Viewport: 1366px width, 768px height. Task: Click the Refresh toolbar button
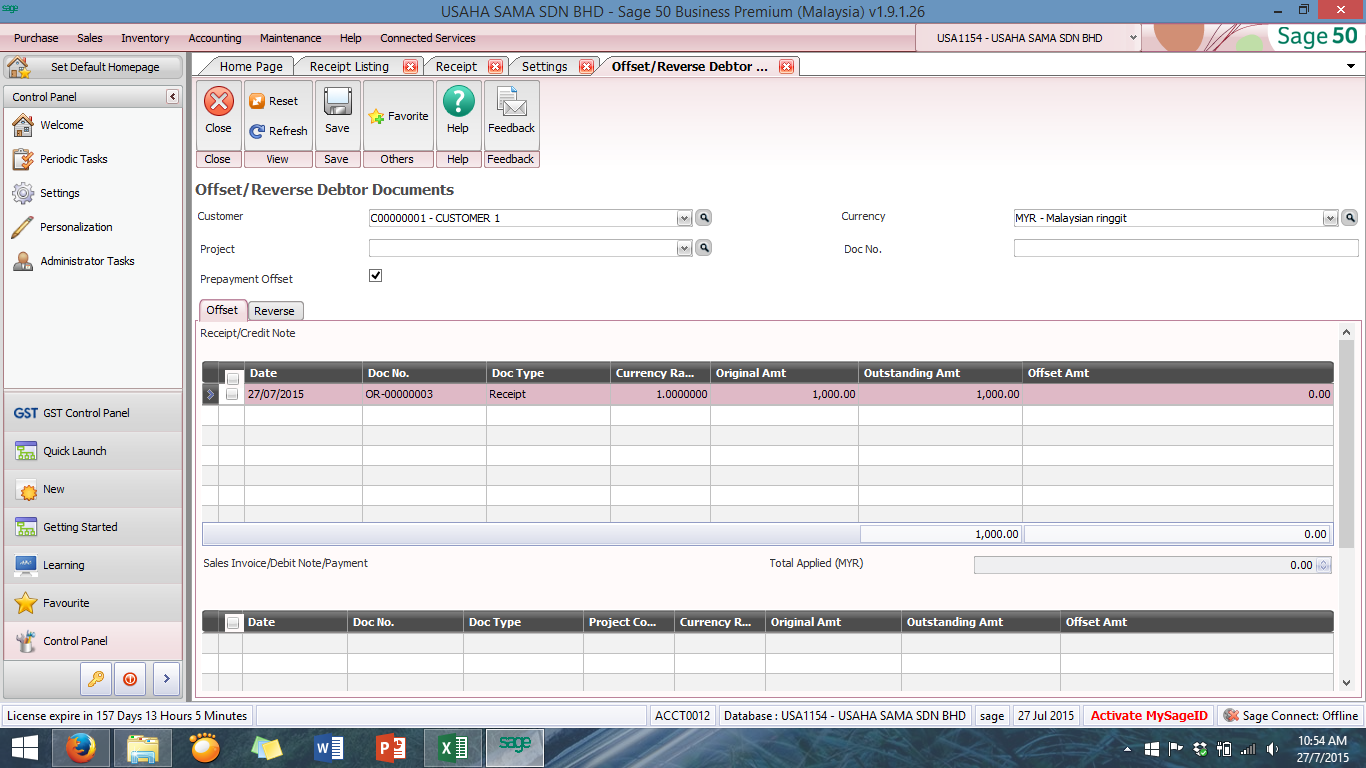tap(278, 131)
